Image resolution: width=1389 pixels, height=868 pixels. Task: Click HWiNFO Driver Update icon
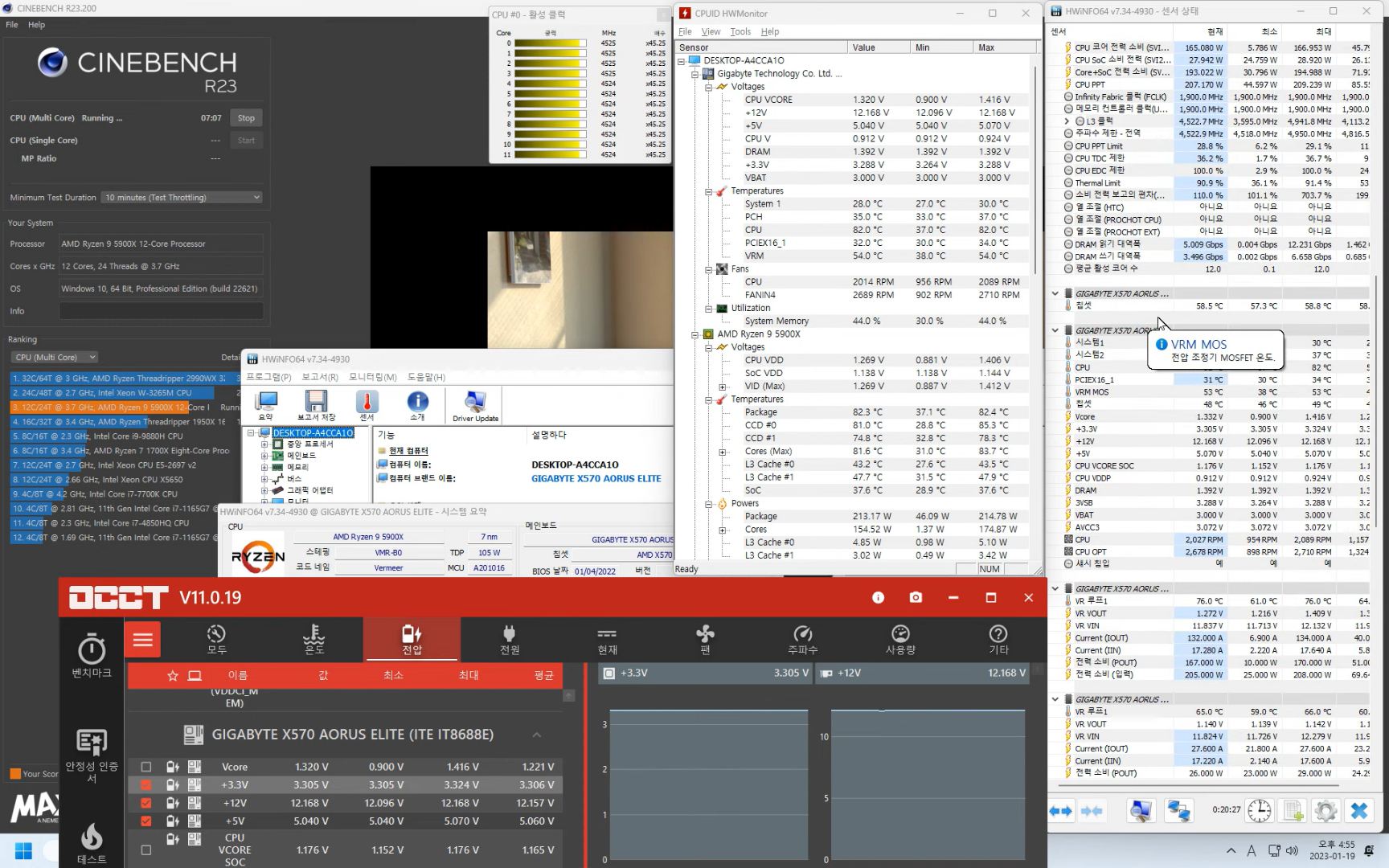coord(475,405)
